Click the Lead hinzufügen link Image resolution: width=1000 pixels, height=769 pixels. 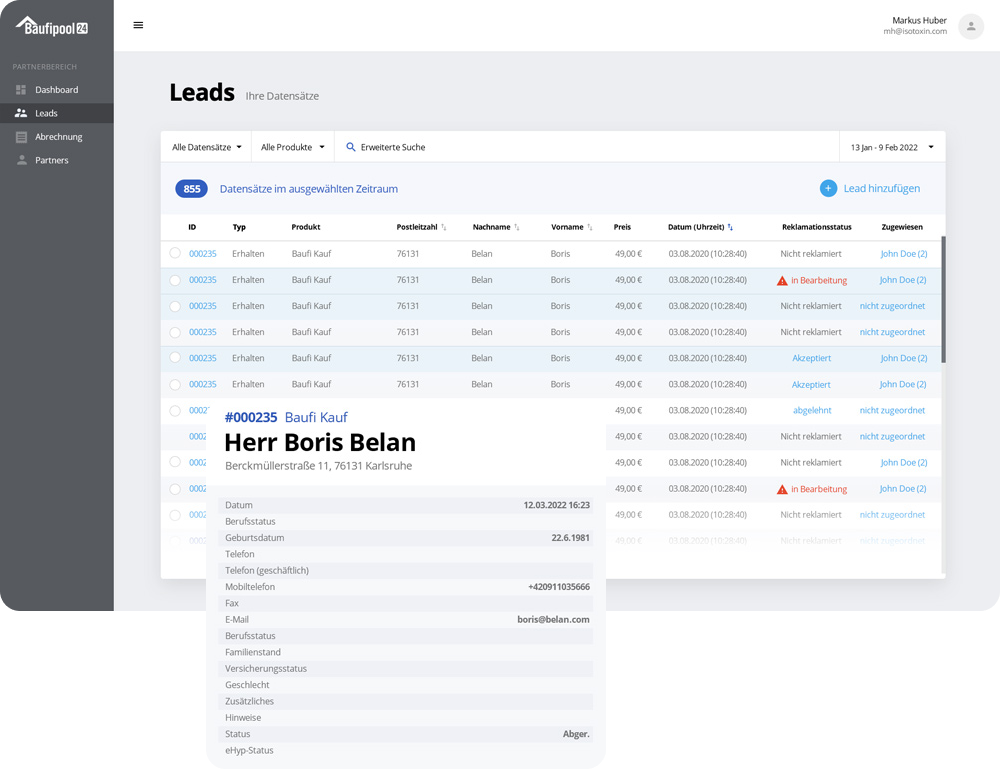pos(881,188)
